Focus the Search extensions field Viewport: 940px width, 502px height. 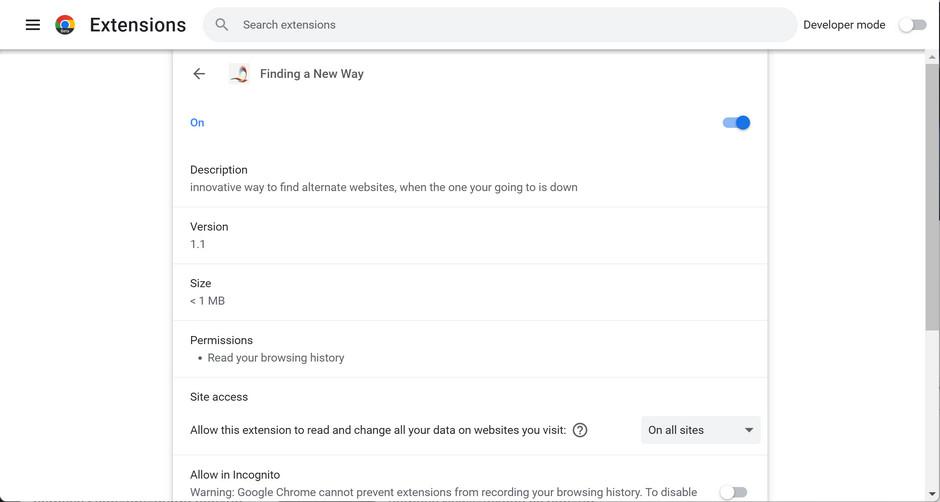coord(500,25)
